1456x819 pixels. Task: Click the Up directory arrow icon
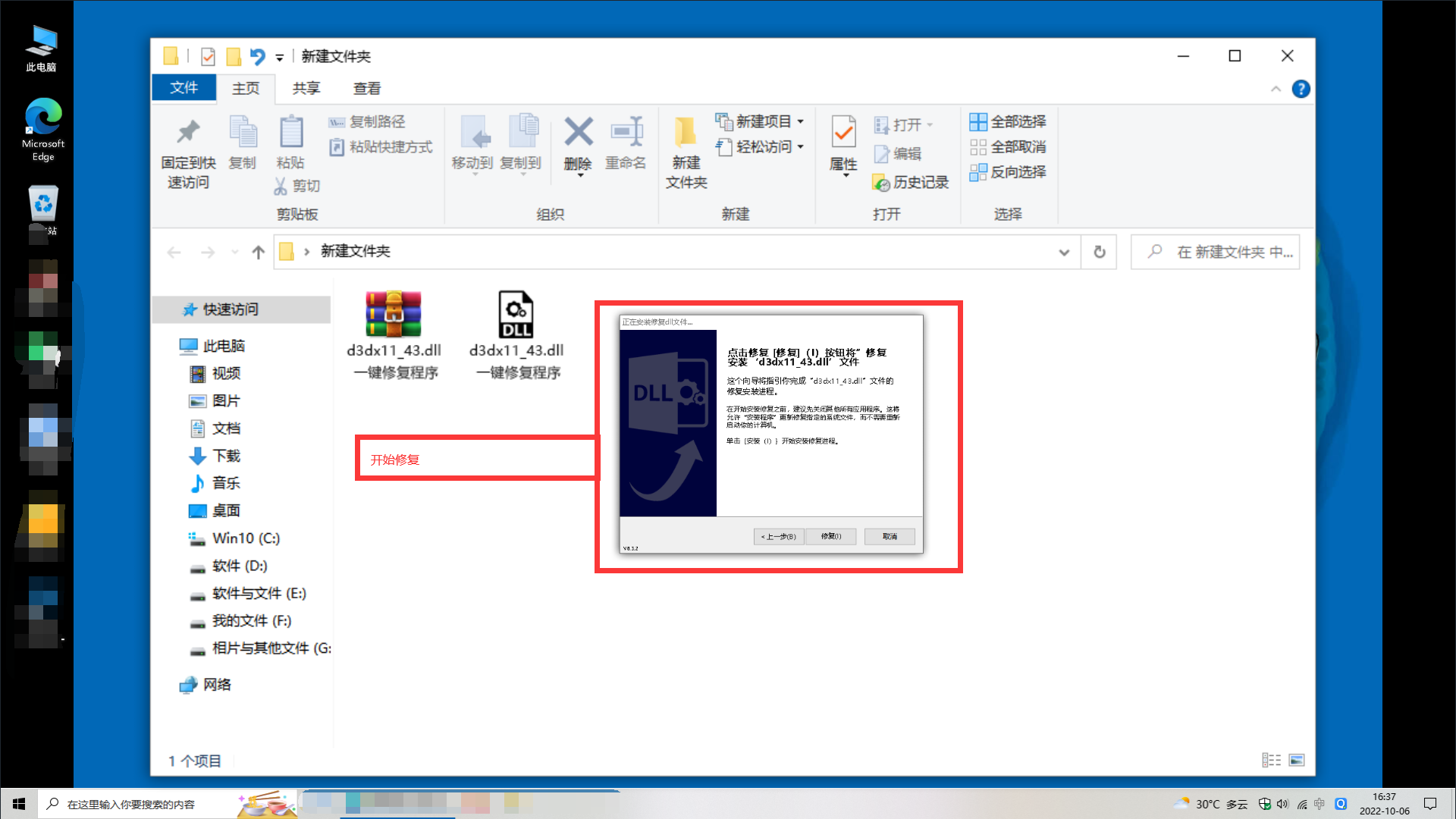tap(259, 252)
